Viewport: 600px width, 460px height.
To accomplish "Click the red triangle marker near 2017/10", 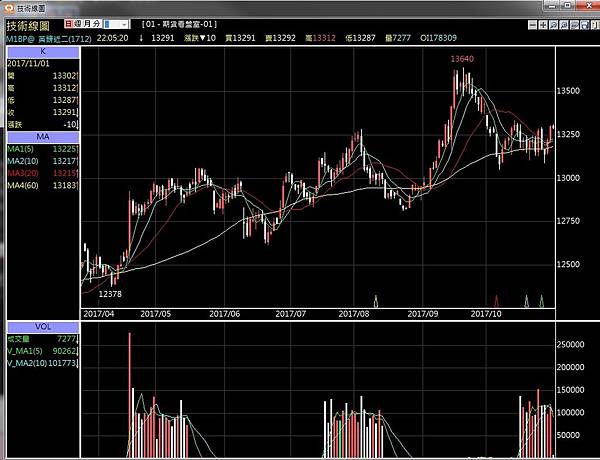I will [497, 301].
